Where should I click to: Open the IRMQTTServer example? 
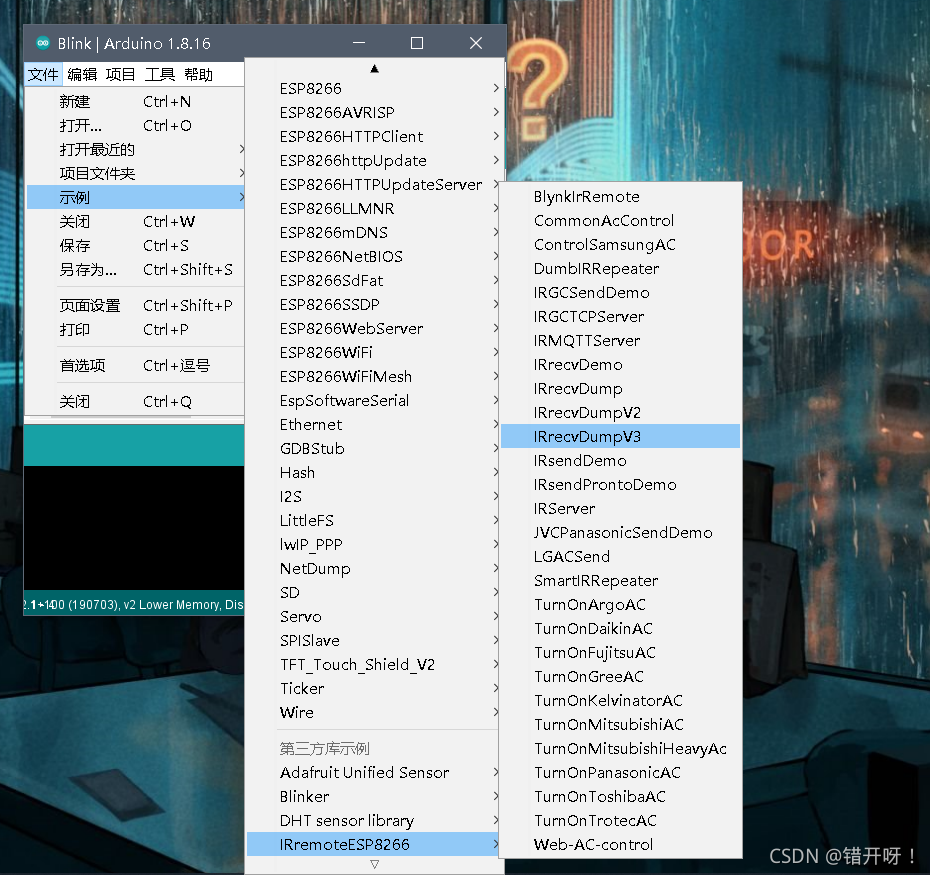pyautogui.click(x=620, y=341)
